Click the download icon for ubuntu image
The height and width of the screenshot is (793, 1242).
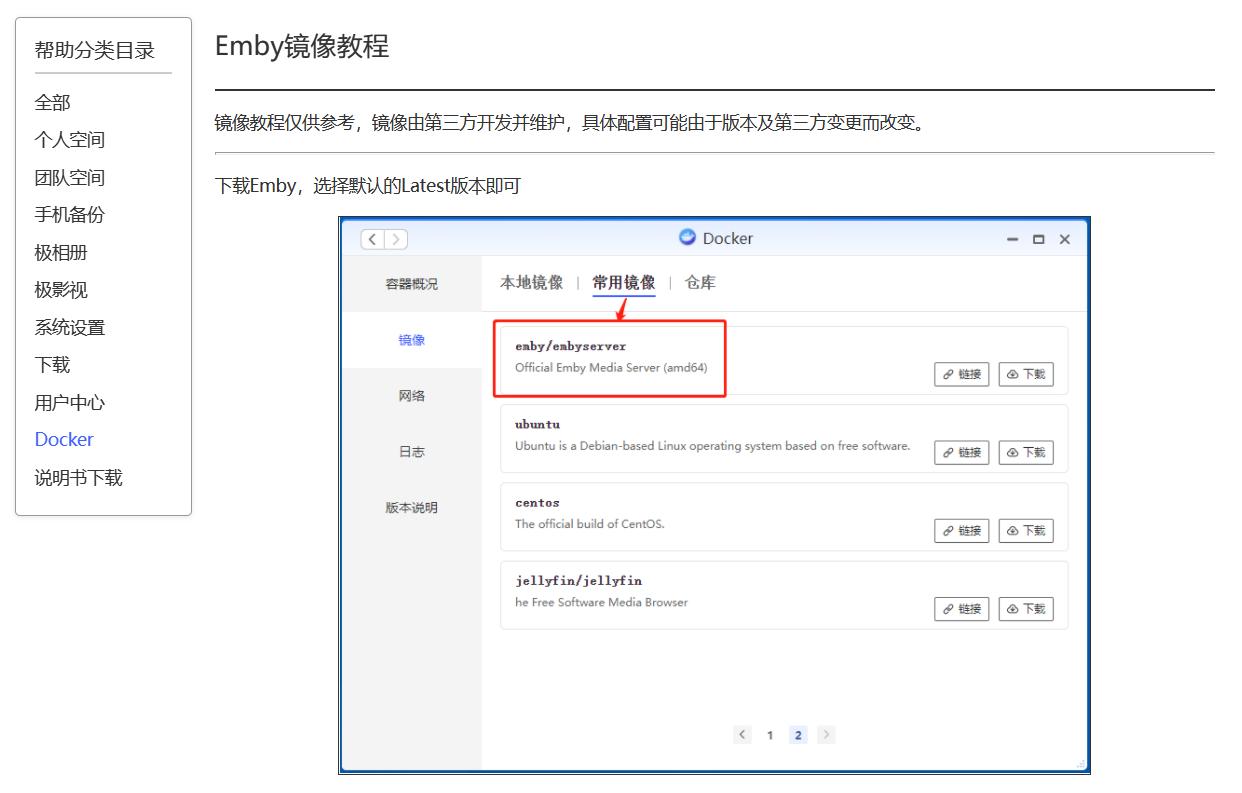tap(1026, 452)
